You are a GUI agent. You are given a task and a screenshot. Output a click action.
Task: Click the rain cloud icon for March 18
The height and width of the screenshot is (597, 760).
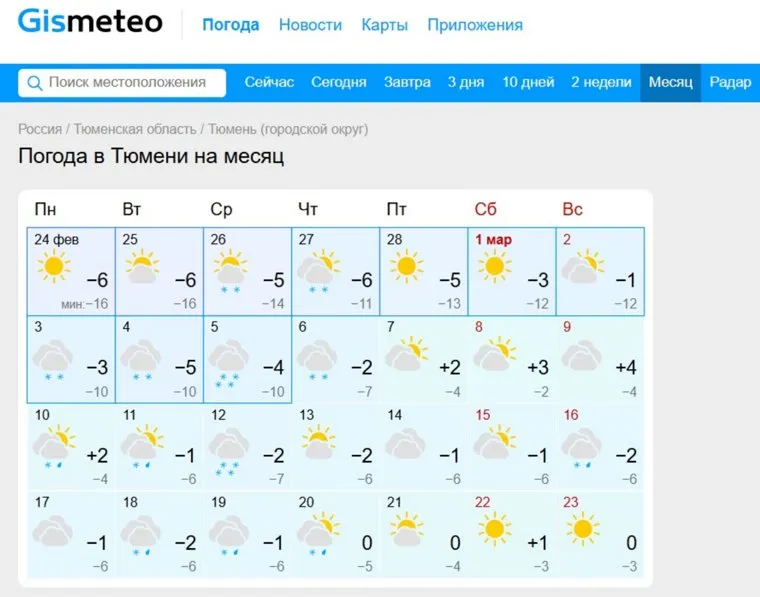tap(141, 531)
